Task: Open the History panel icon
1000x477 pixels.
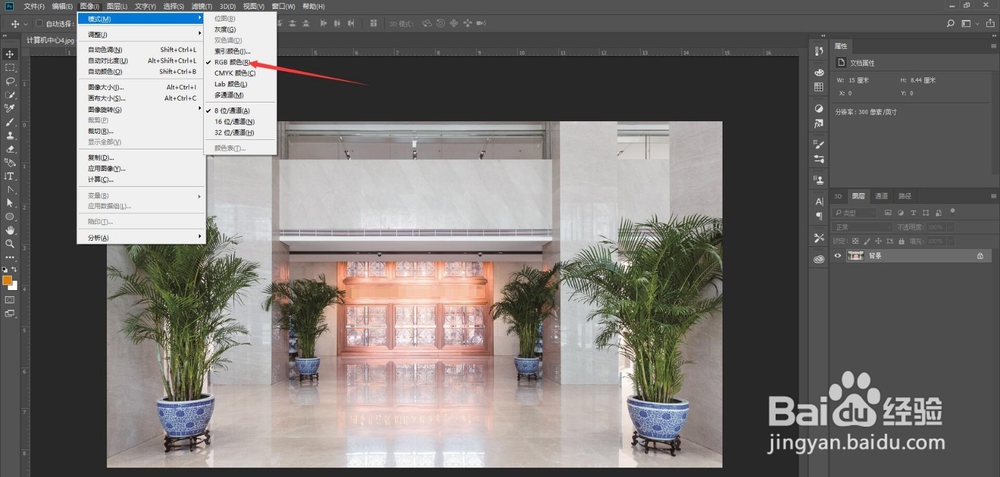Action: [819, 51]
